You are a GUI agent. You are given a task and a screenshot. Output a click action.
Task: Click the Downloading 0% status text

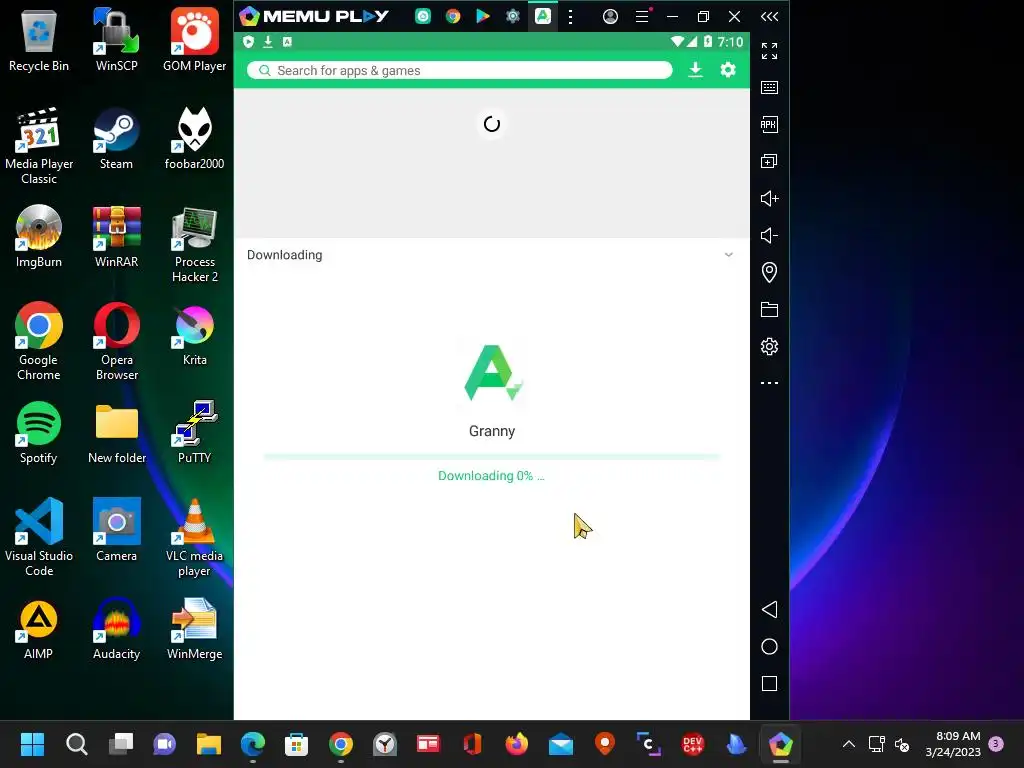tap(490, 475)
